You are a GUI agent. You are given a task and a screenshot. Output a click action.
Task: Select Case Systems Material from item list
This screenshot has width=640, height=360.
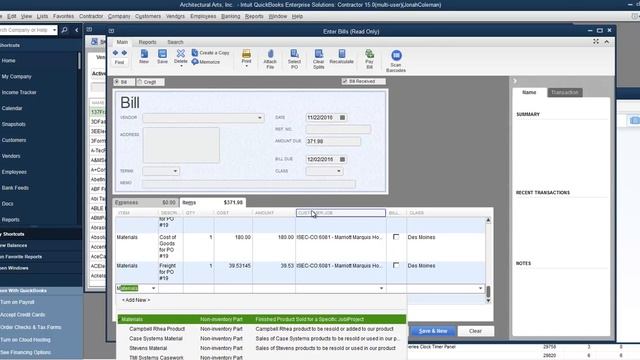point(156,339)
